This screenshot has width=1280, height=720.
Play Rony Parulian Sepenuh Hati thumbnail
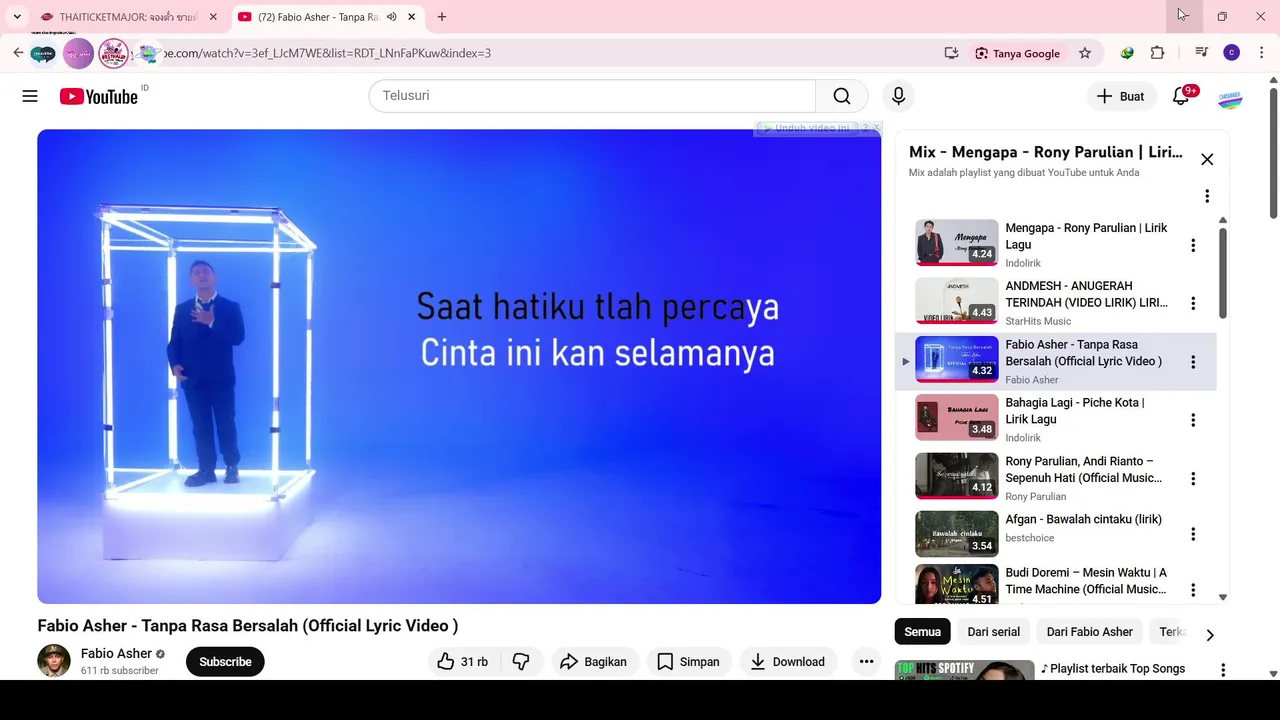pyautogui.click(x=957, y=476)
